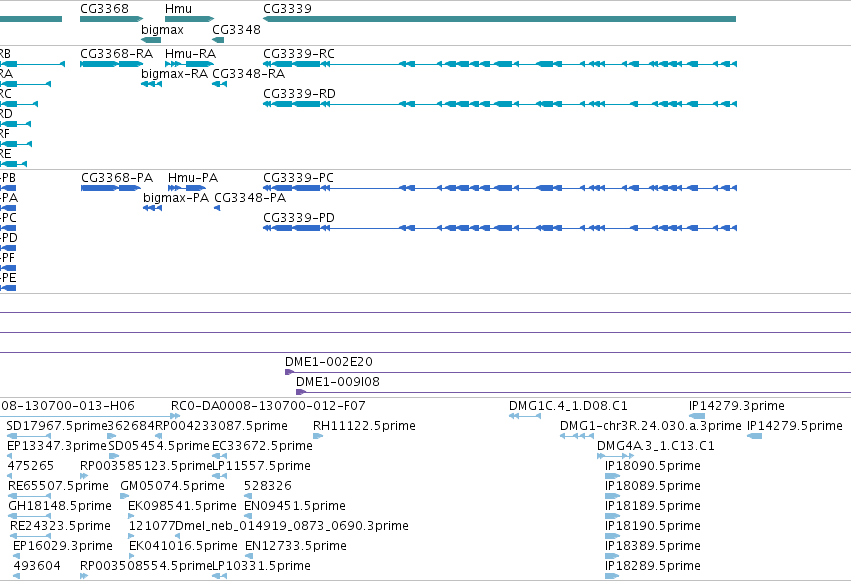Select the CG3368-PA protein feature
The image size is (851, 581).
pyautogui.click(x=111, y=188)
